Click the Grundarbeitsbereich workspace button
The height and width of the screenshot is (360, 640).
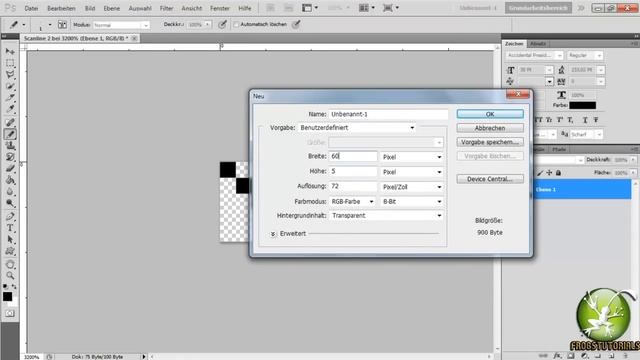point(538,8)
